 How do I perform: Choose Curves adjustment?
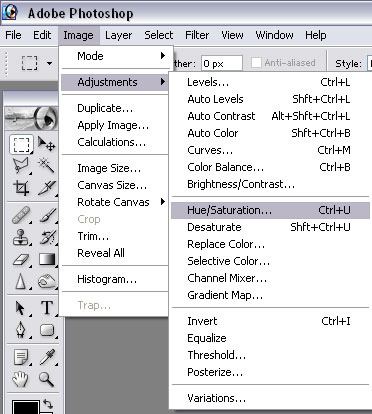(x=270, y=150)
